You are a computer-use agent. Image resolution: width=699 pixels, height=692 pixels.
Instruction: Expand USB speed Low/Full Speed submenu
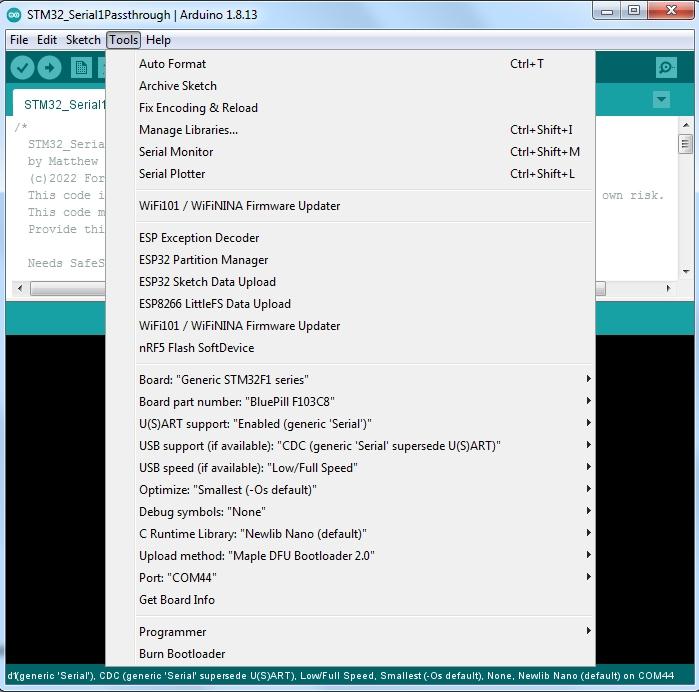click(x=350, y=467)
